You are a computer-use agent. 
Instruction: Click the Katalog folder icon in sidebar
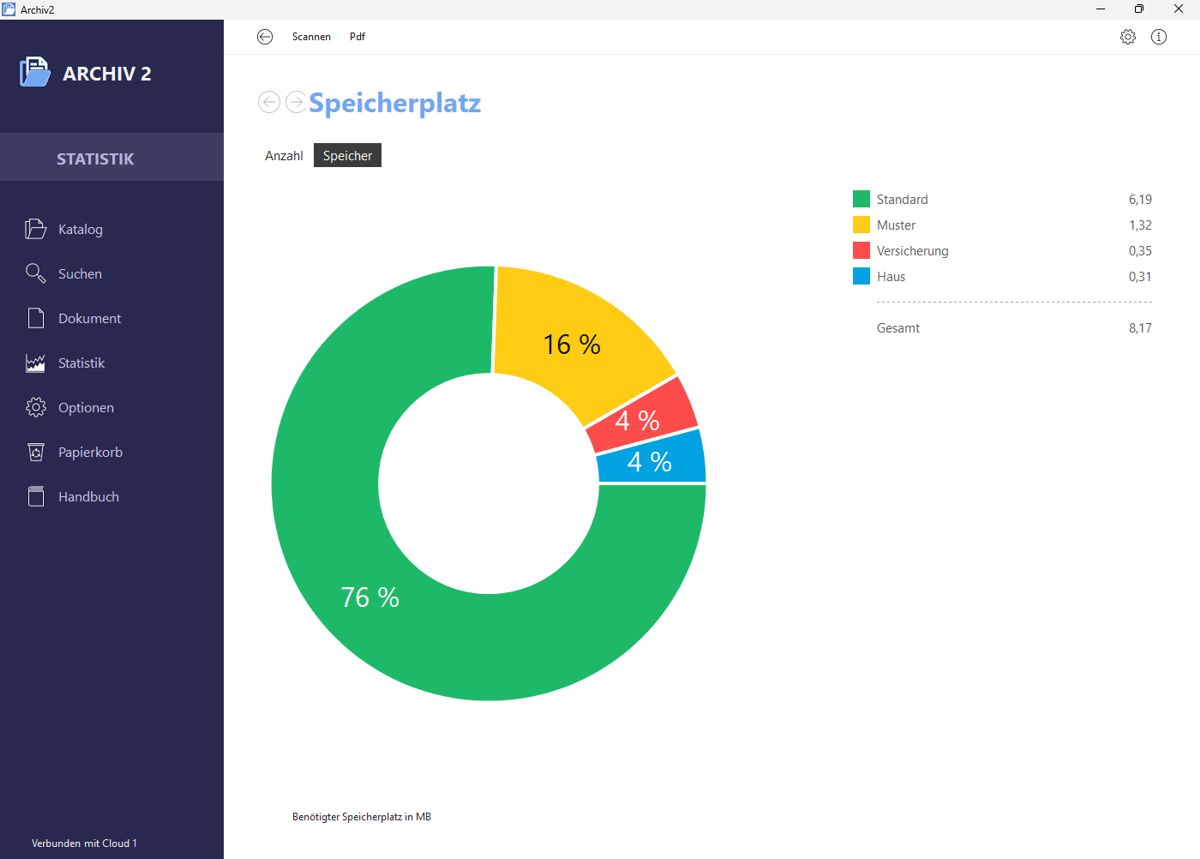click(36, 229)
